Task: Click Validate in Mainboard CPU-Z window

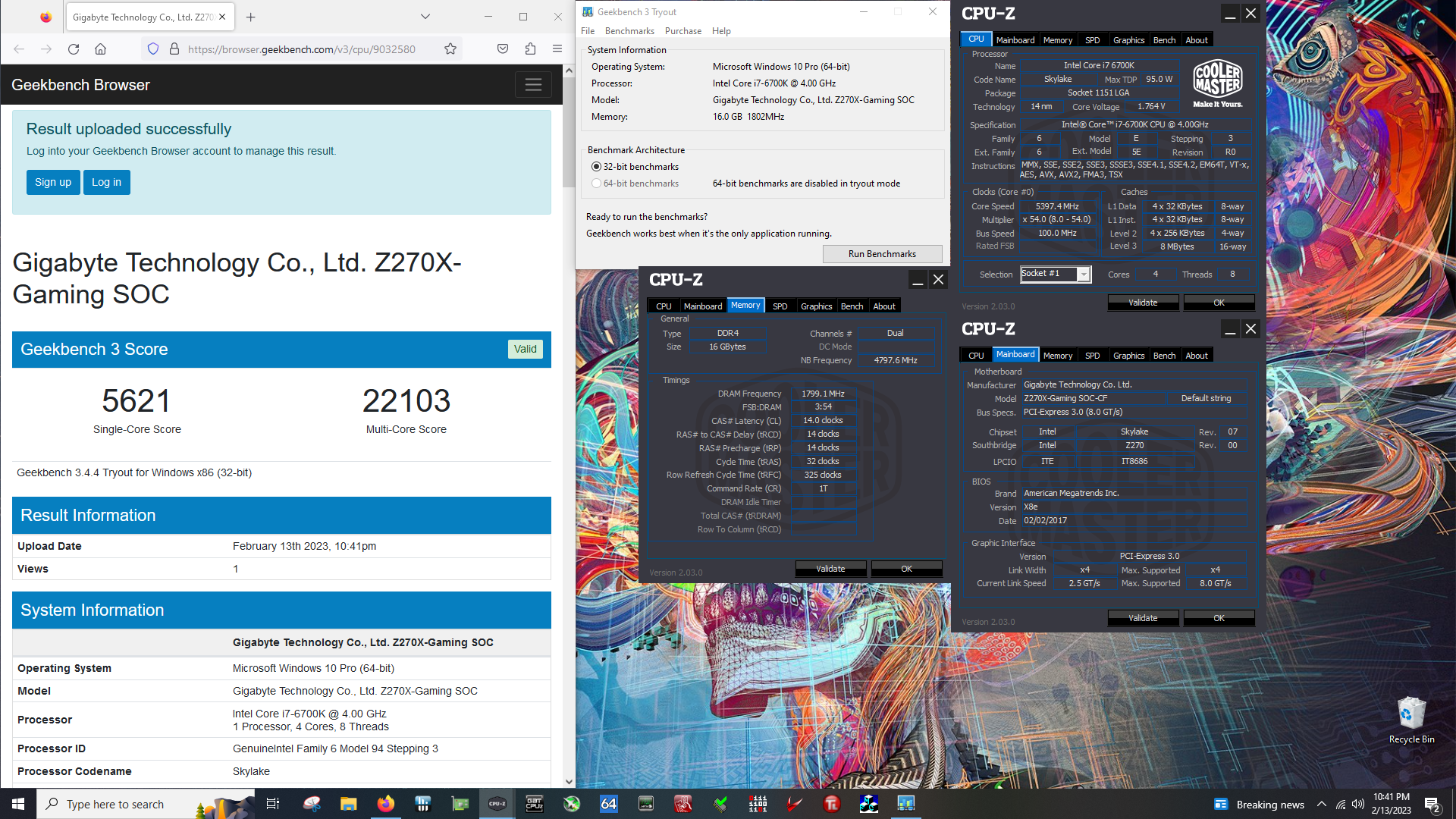Action: 1143,618
